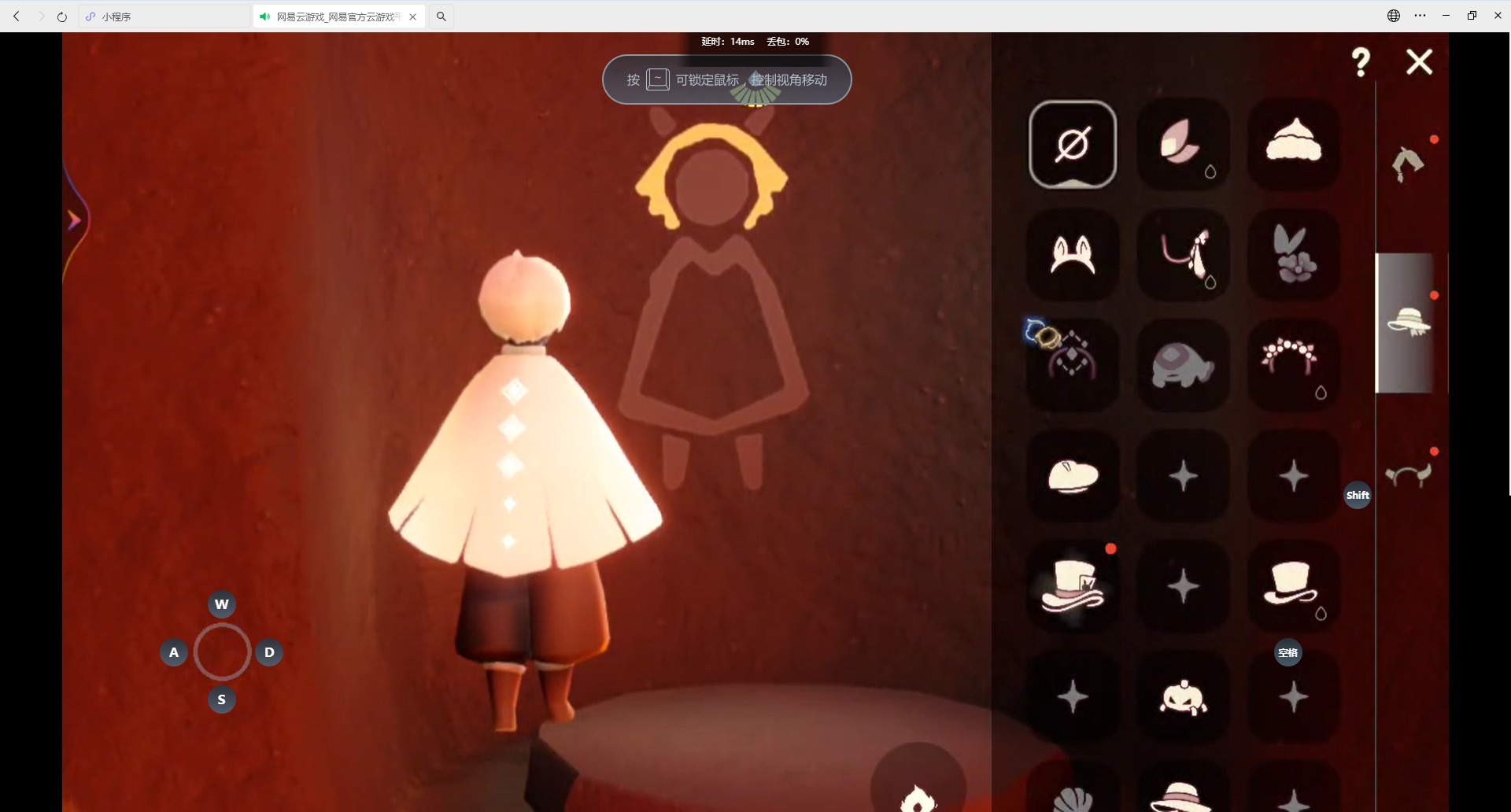Expand the purple side arrow panel
This screenshot has width=1511, height=812.
75,220
